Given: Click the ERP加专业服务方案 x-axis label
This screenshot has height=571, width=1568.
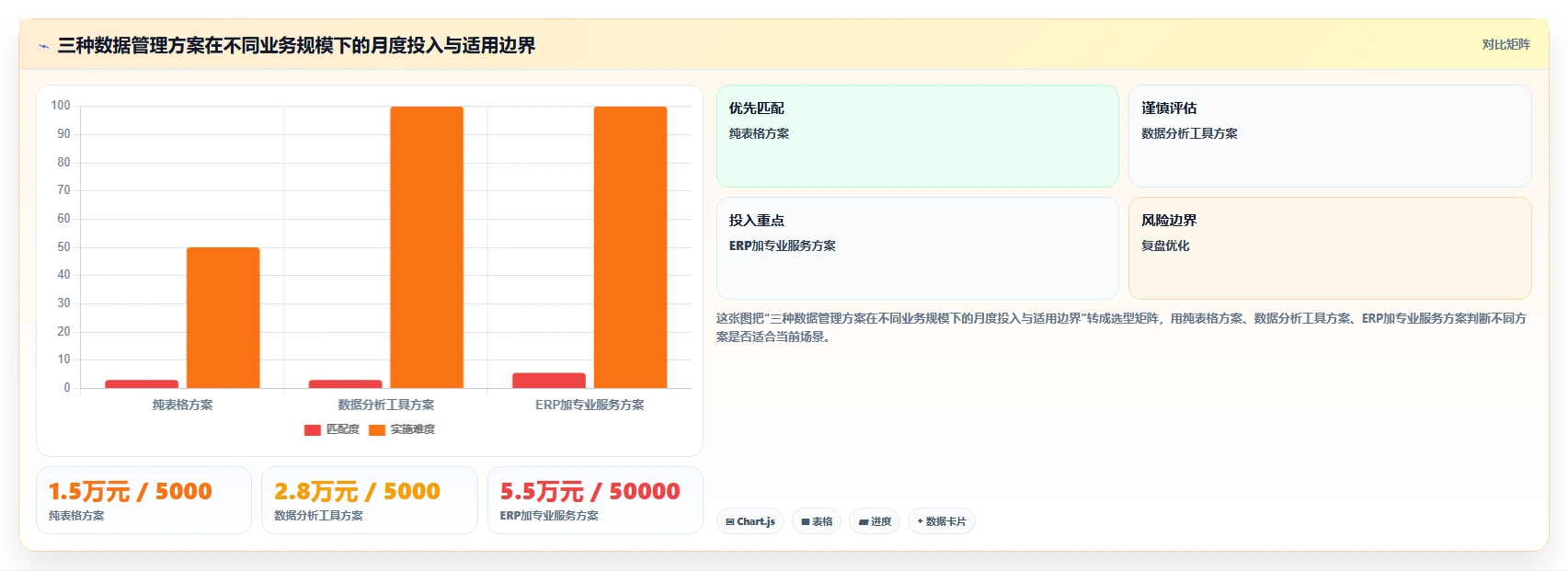Looking at the screenshot, I should pos(589,405).
